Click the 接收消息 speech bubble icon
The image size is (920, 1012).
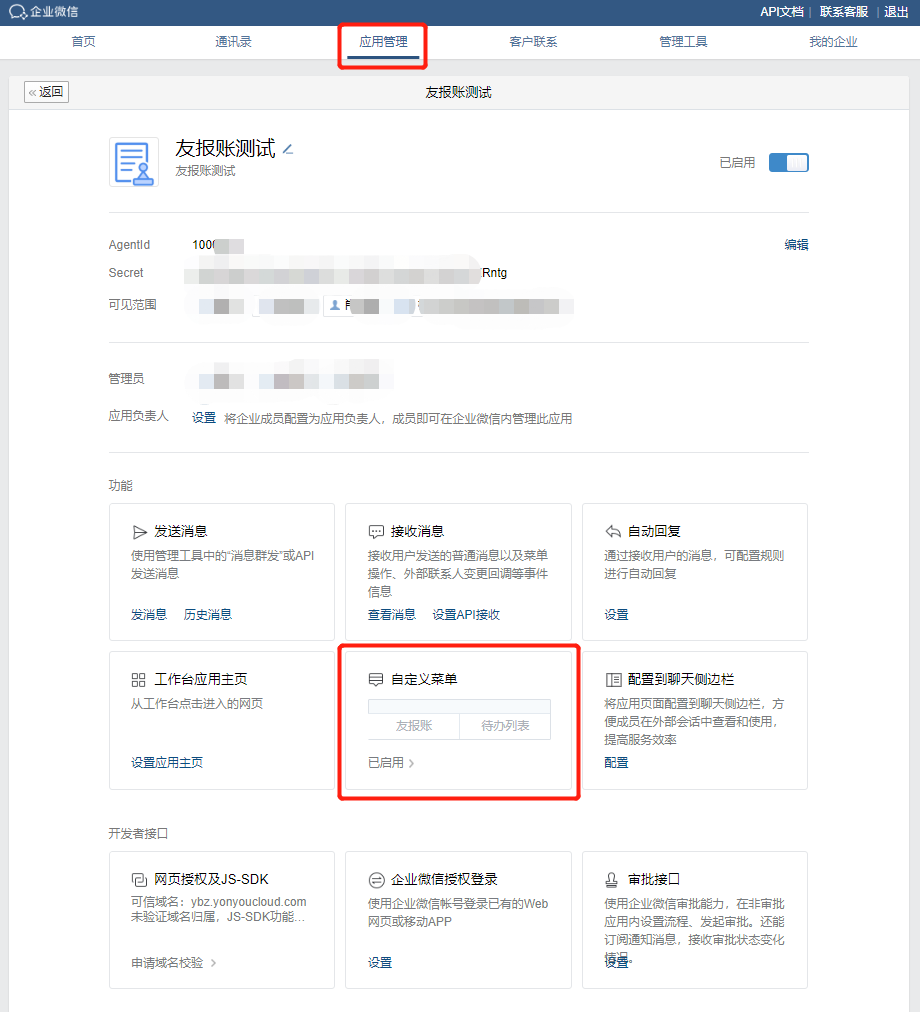coord(376,532)
